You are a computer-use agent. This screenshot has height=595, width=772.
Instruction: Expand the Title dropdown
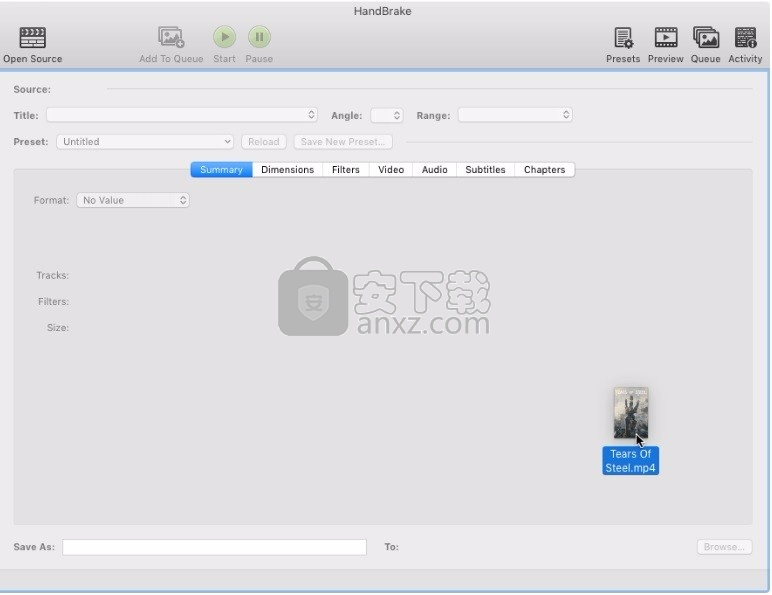182,115
